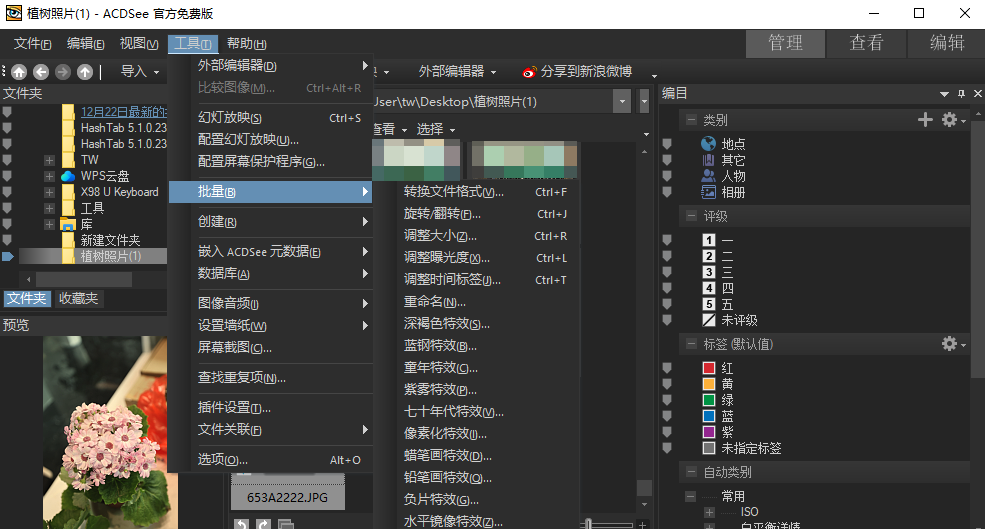
Task: Collapse the 标签 section
Action: point(691,344)
